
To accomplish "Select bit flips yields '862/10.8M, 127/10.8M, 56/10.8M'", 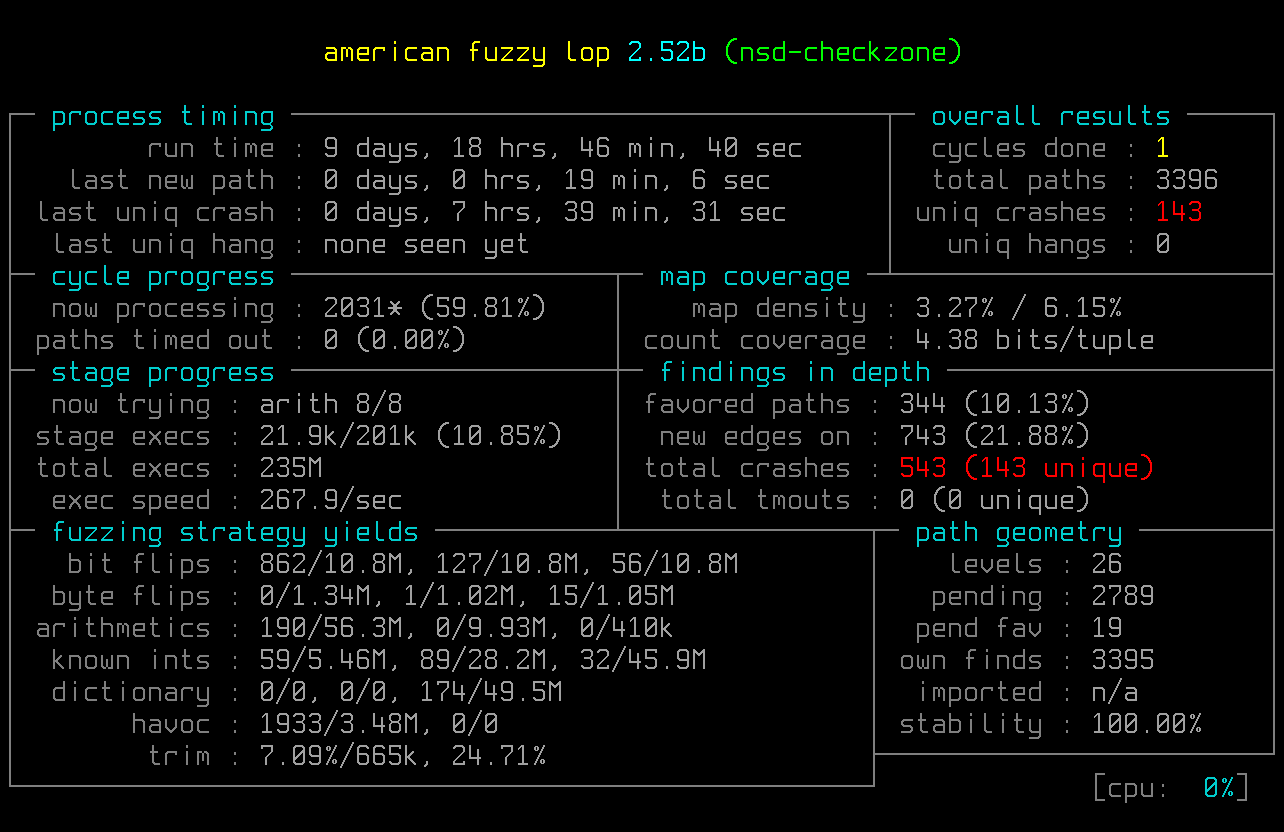I will click(499, 565).
